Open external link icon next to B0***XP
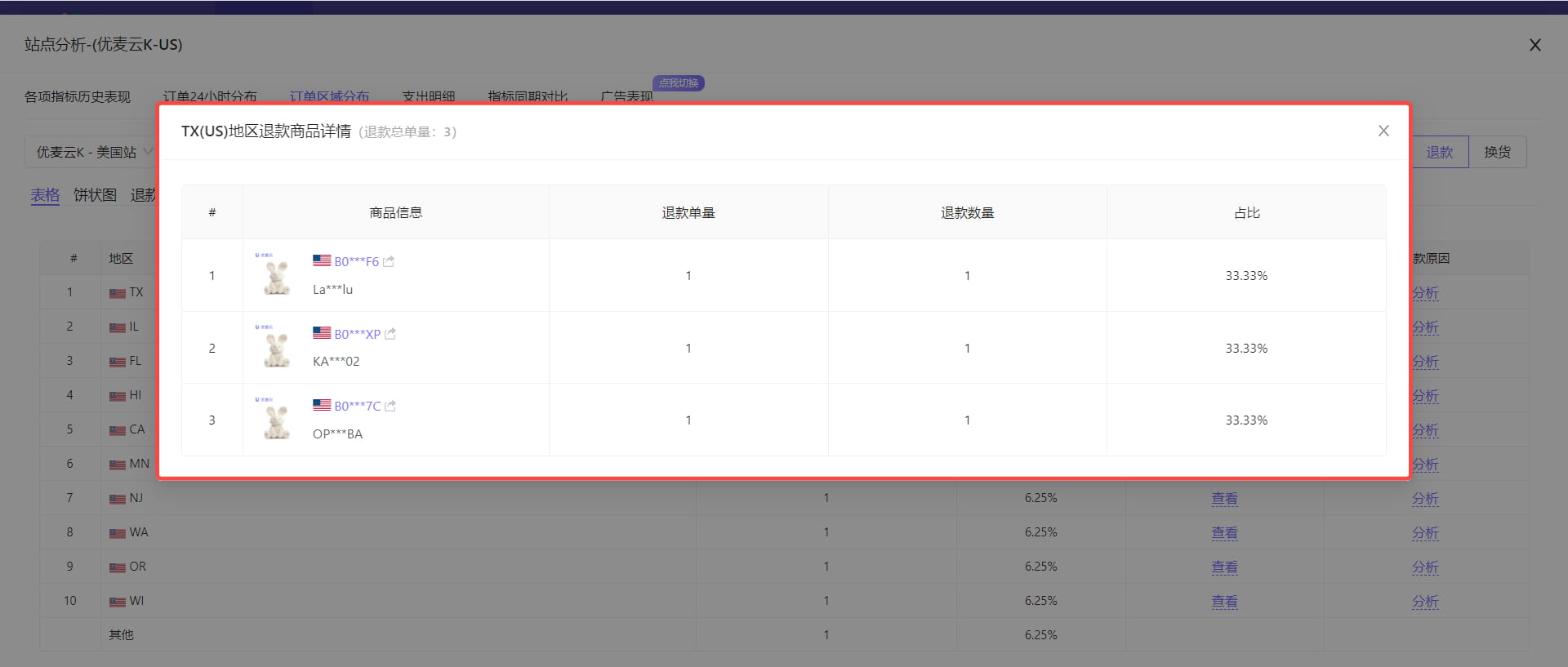This screenshot has height=667, width=1568. 390,334
